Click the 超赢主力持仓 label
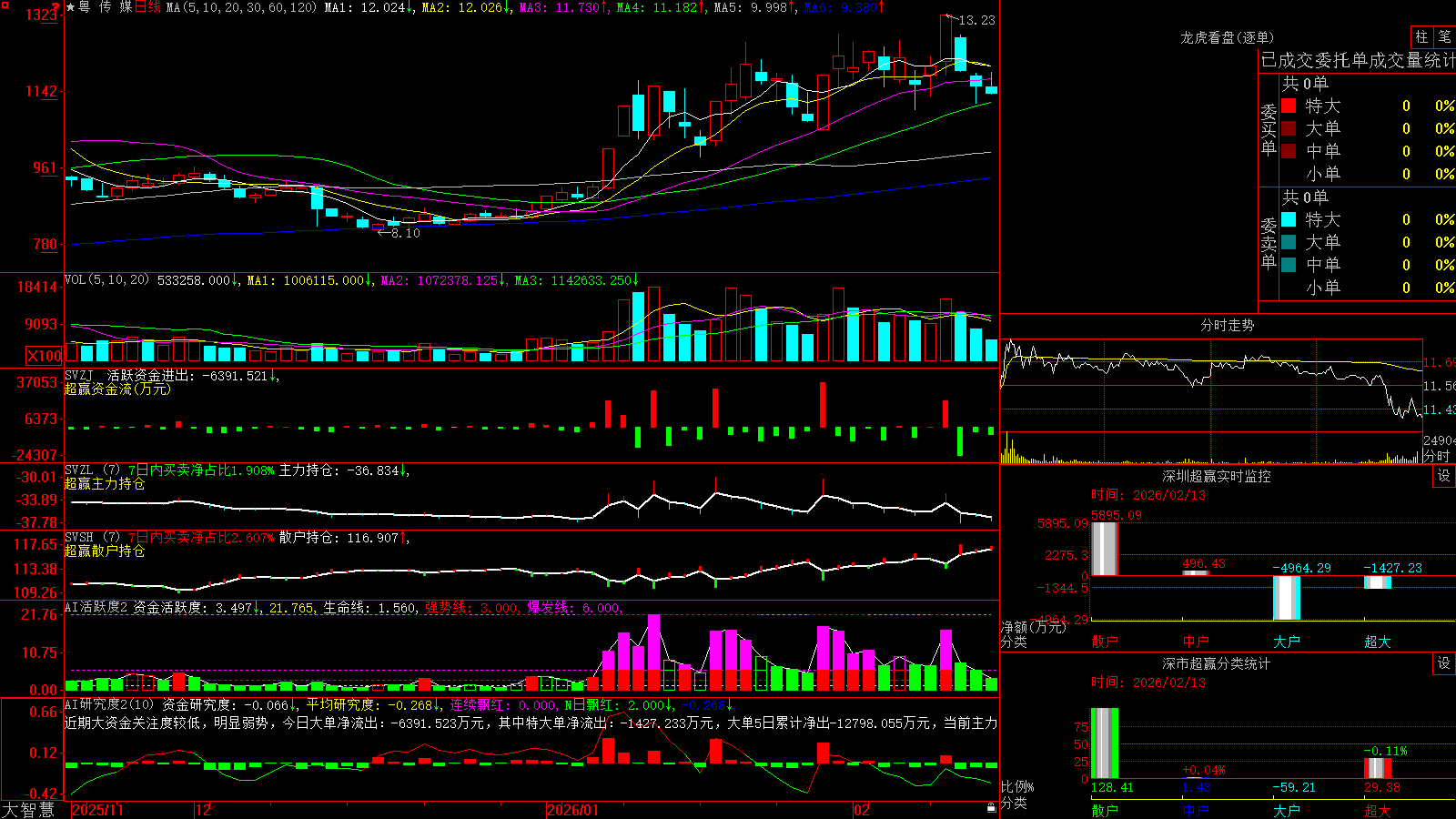This screenshot has height=819, width=1456. pos(105,483)
